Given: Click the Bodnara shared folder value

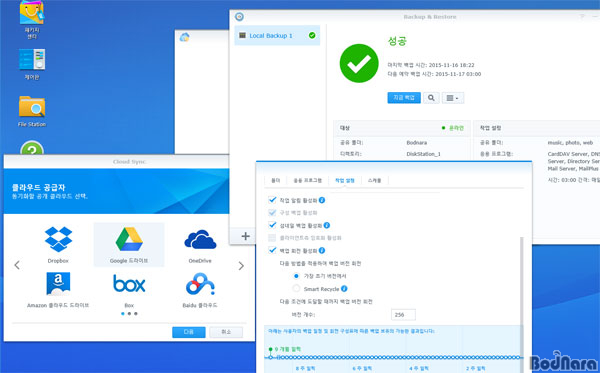Looking at the screenshot, I should pyautogui.click(x=417, y=142).
